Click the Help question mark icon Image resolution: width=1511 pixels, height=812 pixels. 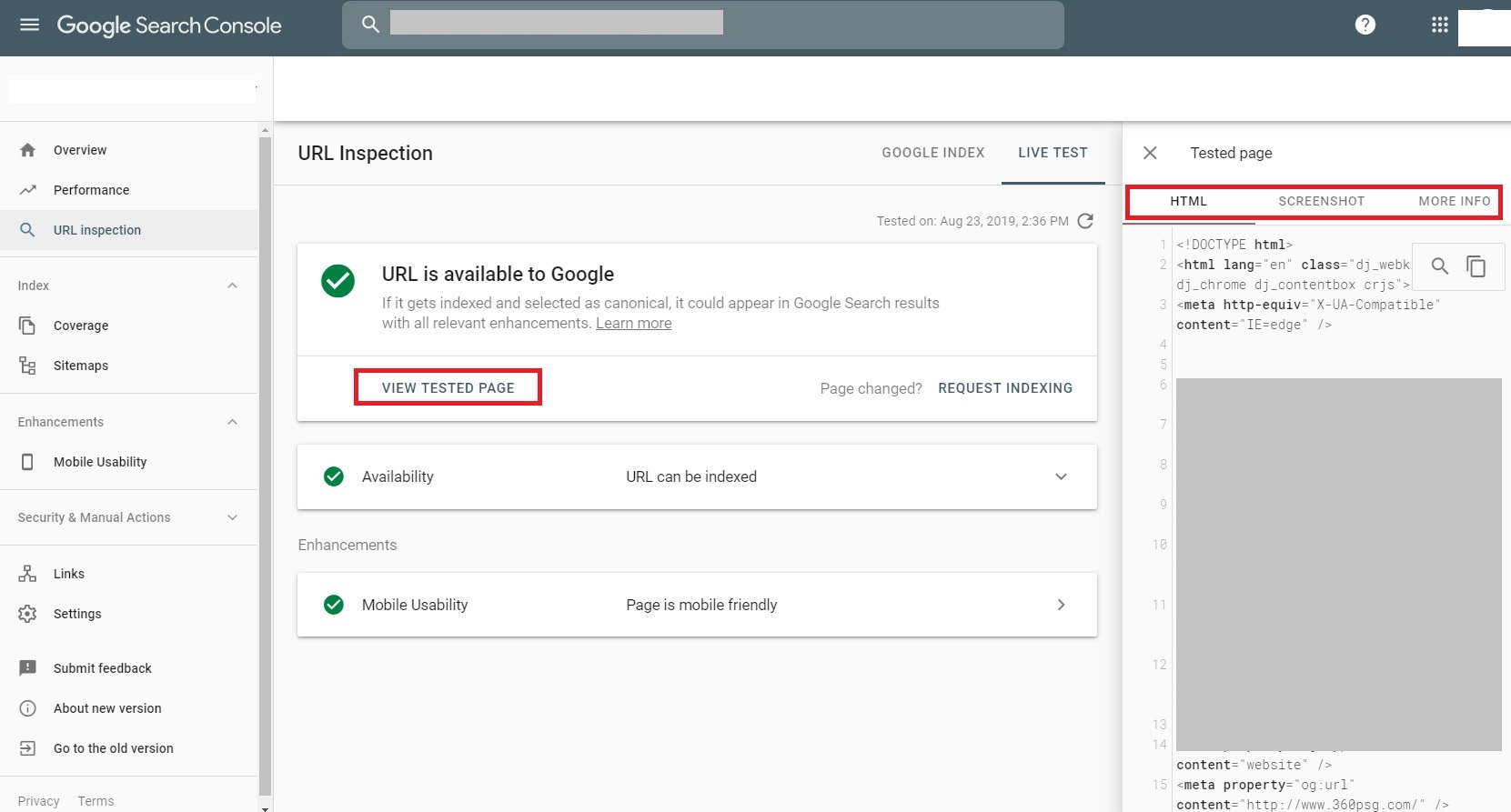click(x=1365, y=25)
